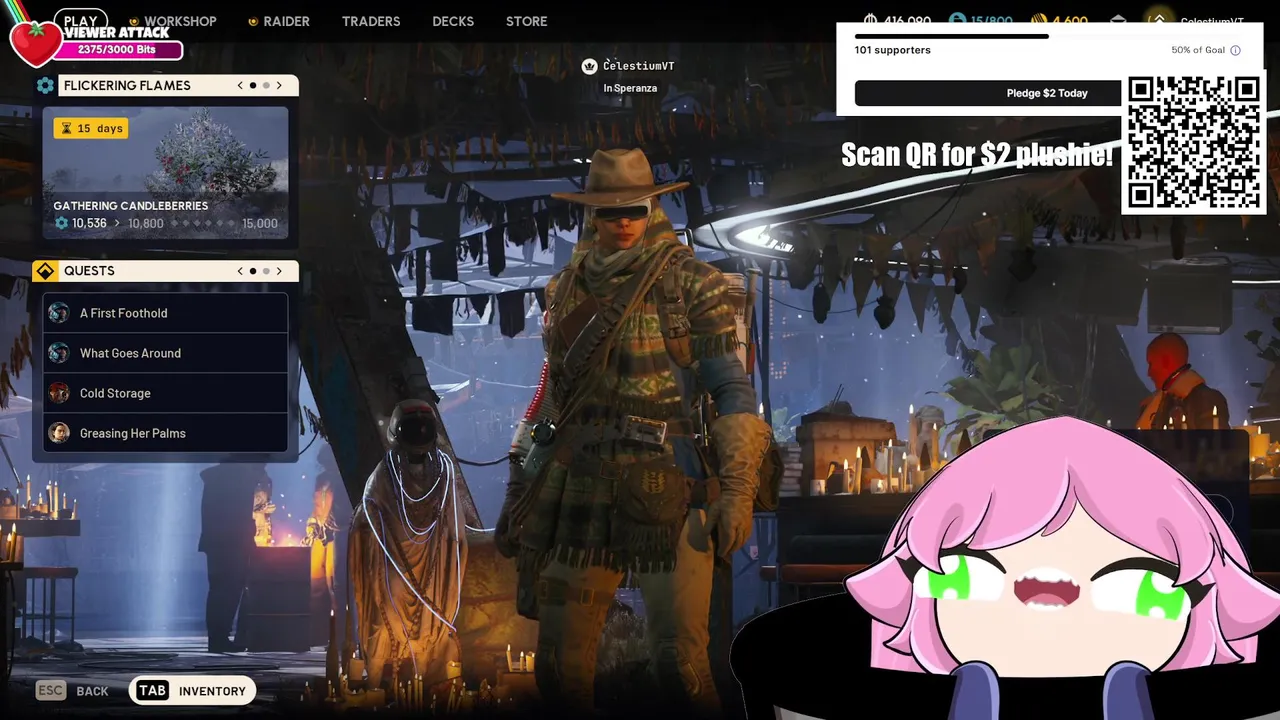1280x720 pixels.
Task: Open the DECKS tab
Action: tap(453, 21)
